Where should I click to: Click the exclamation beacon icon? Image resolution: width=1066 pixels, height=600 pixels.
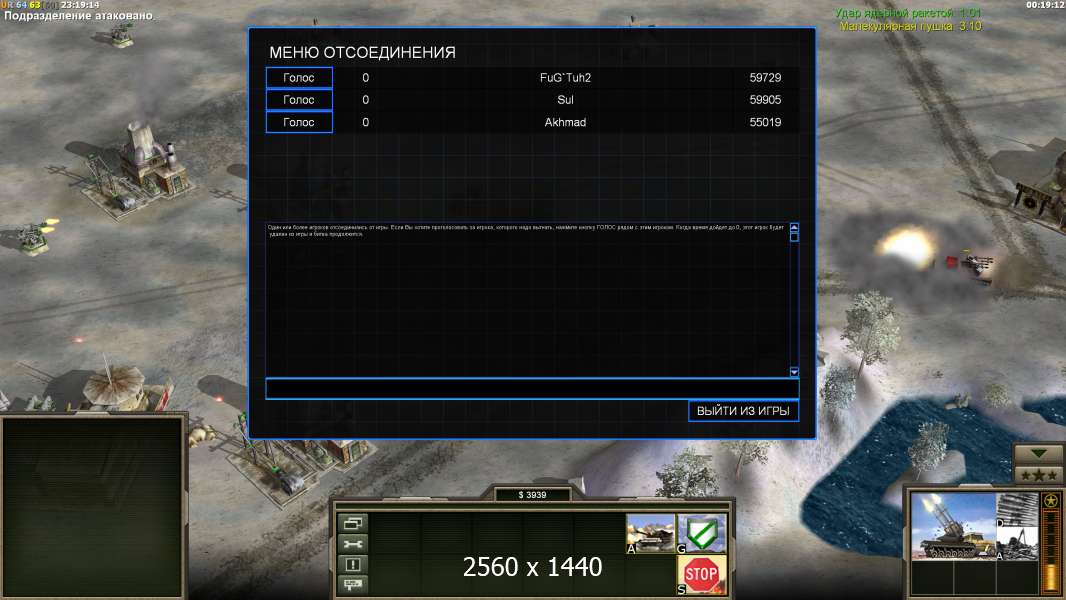353,565
